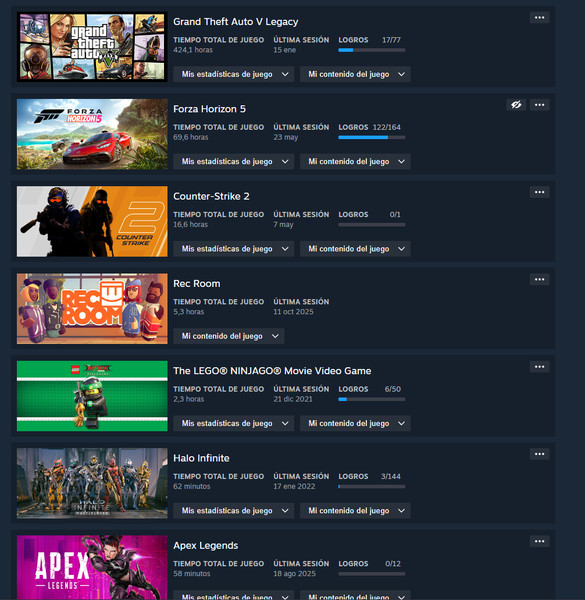Click the 0/12 achievements count

pyautogui.click(x=393, y=563)
